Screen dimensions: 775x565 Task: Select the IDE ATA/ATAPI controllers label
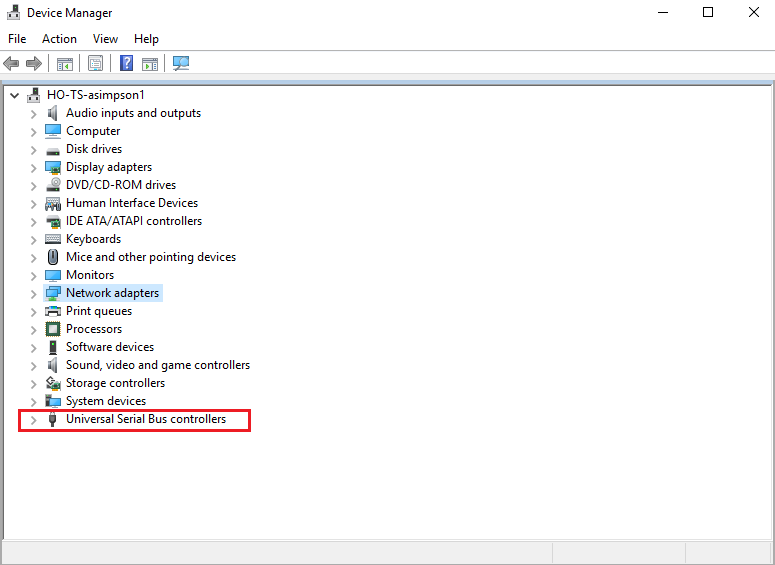pos(134,221)
